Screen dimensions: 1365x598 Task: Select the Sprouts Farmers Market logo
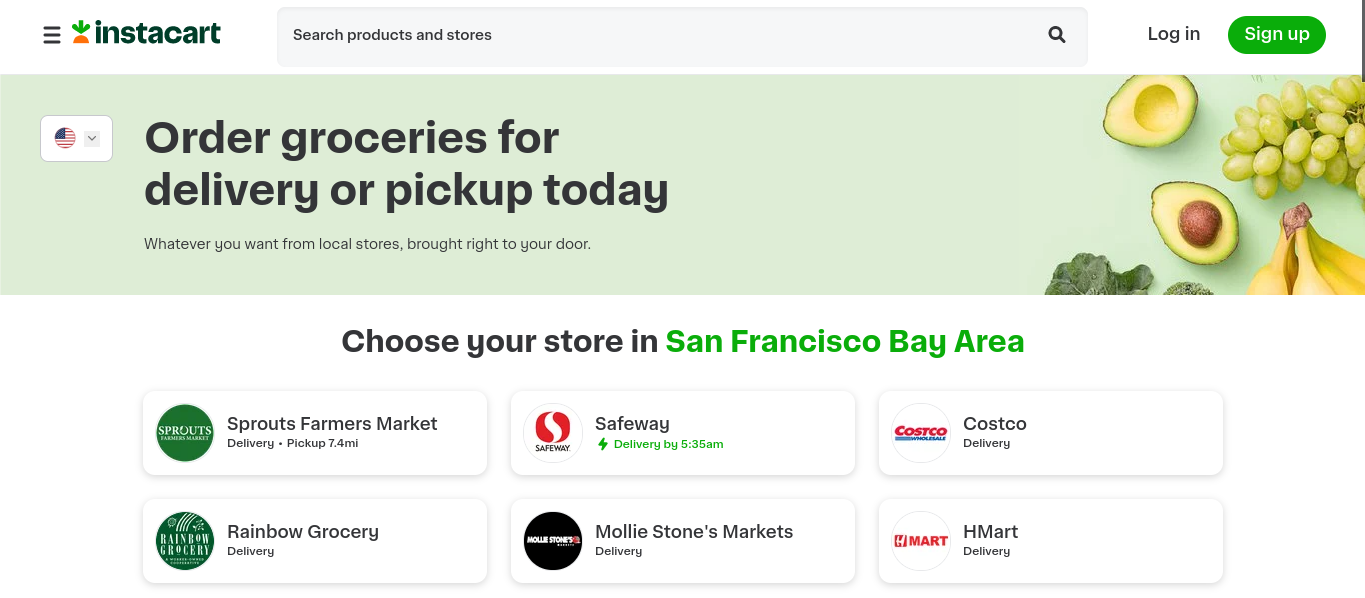185,433
